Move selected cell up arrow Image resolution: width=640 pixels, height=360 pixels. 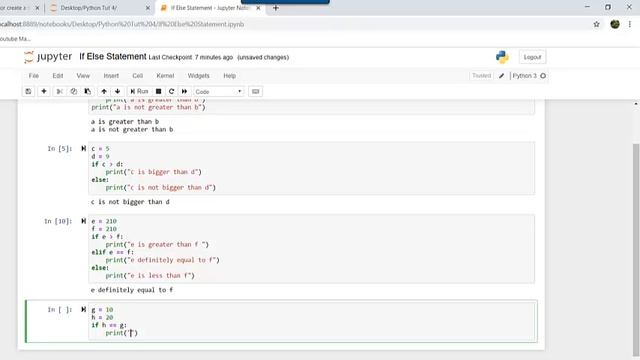pos(104,91)
